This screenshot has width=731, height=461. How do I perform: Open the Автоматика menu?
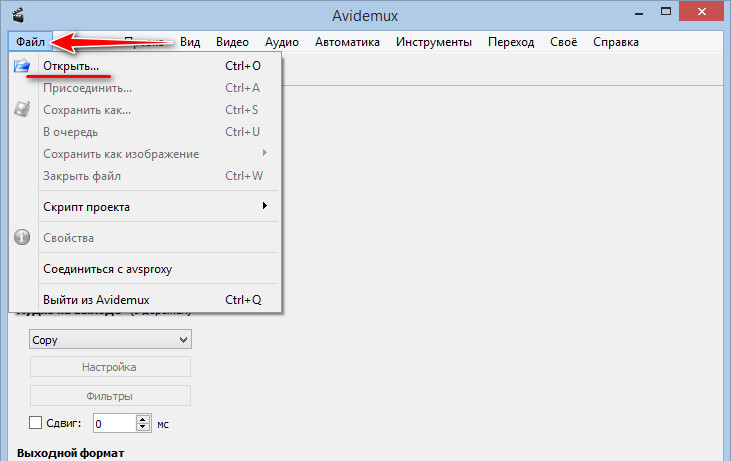point(347,42)
